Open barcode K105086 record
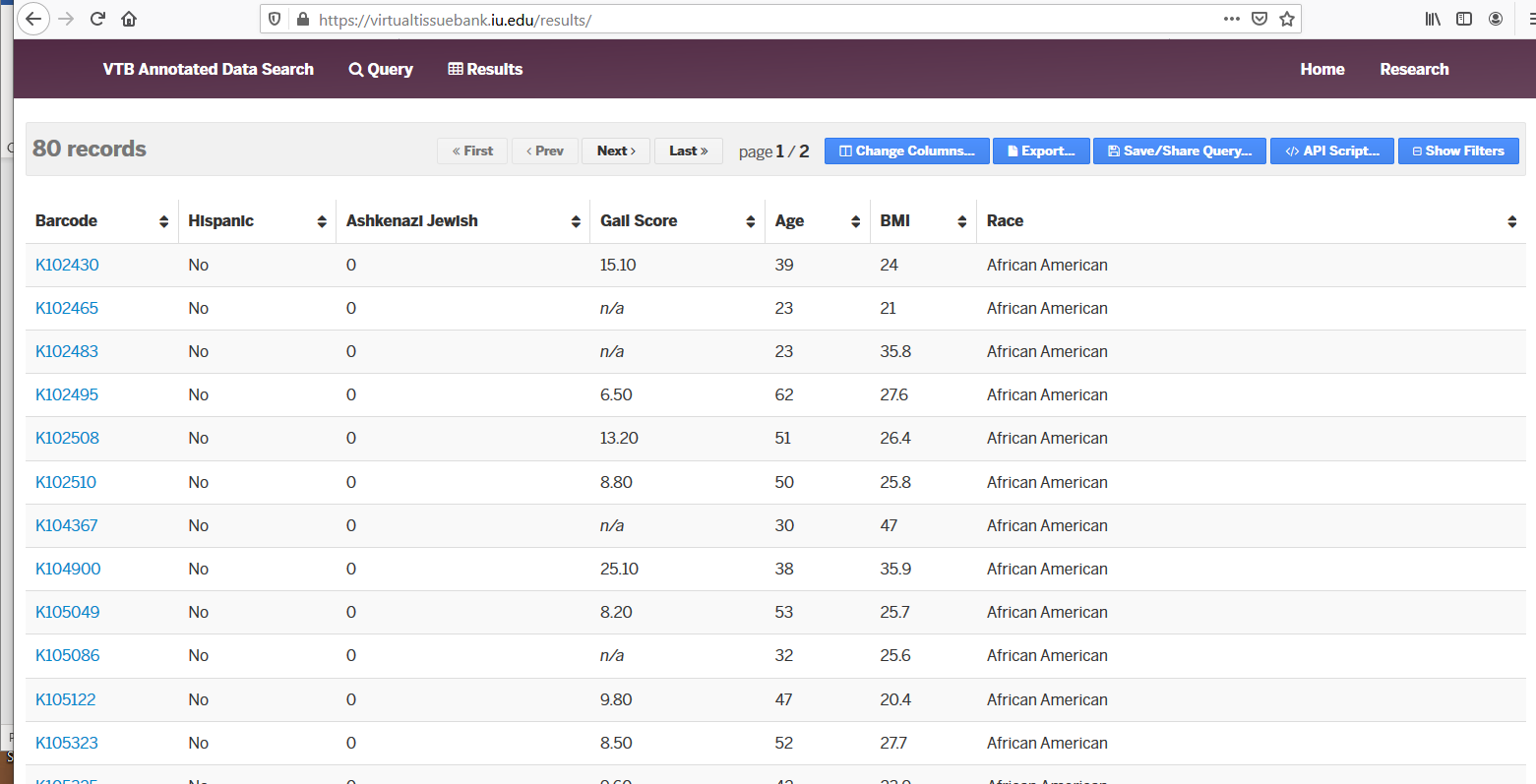 coord(68,655)
